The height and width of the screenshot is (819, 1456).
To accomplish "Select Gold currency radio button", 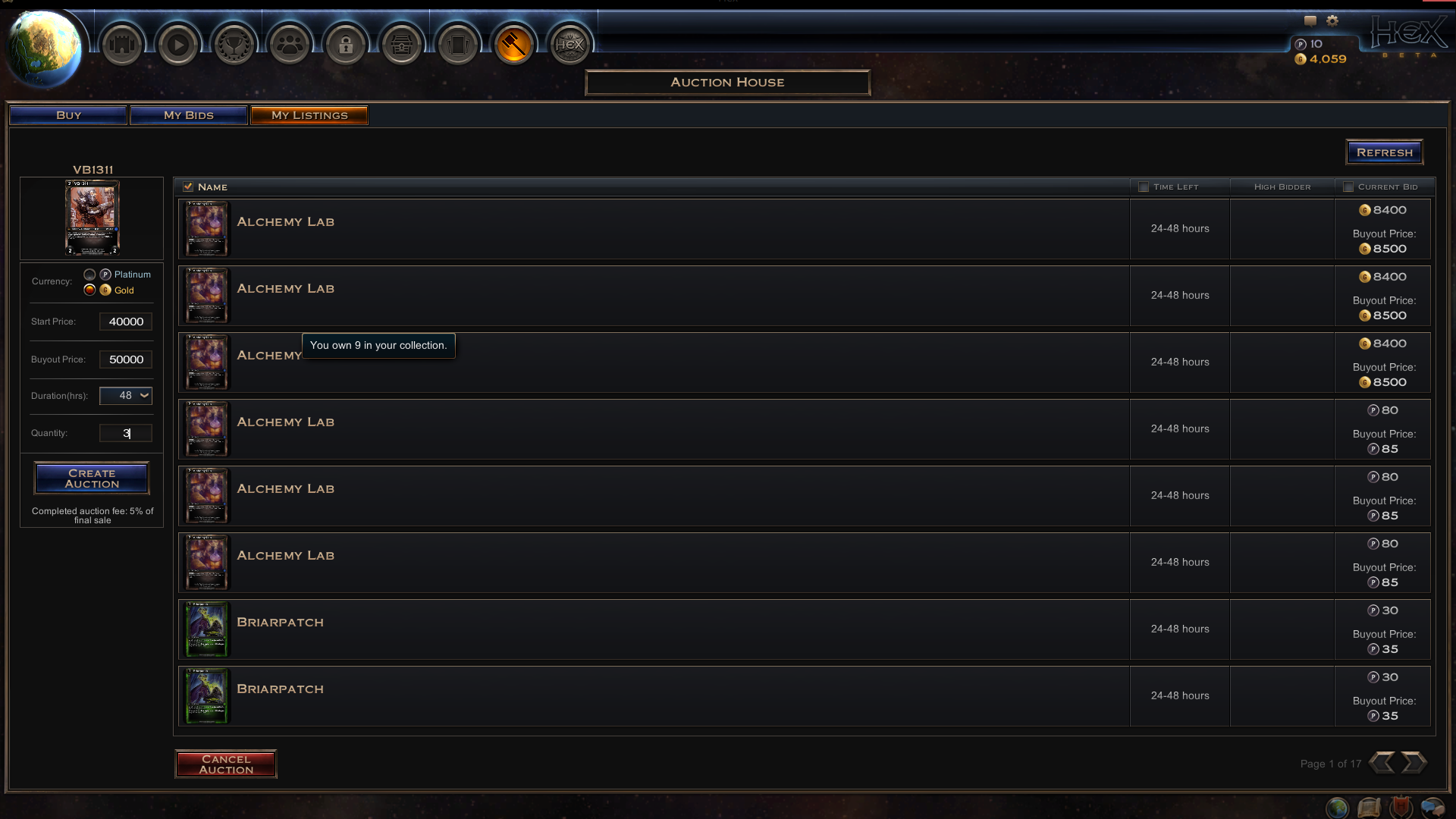I will click(89, 290).
